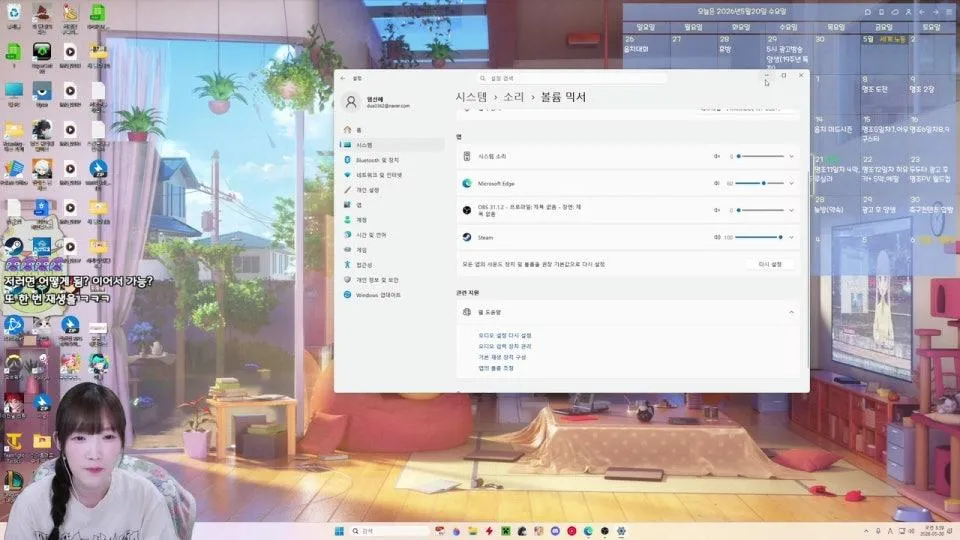This screenshot has height=540, width=960.
Task: Adjust the 시스템 소리 volume slider
Action: click(x=760, y=156)
